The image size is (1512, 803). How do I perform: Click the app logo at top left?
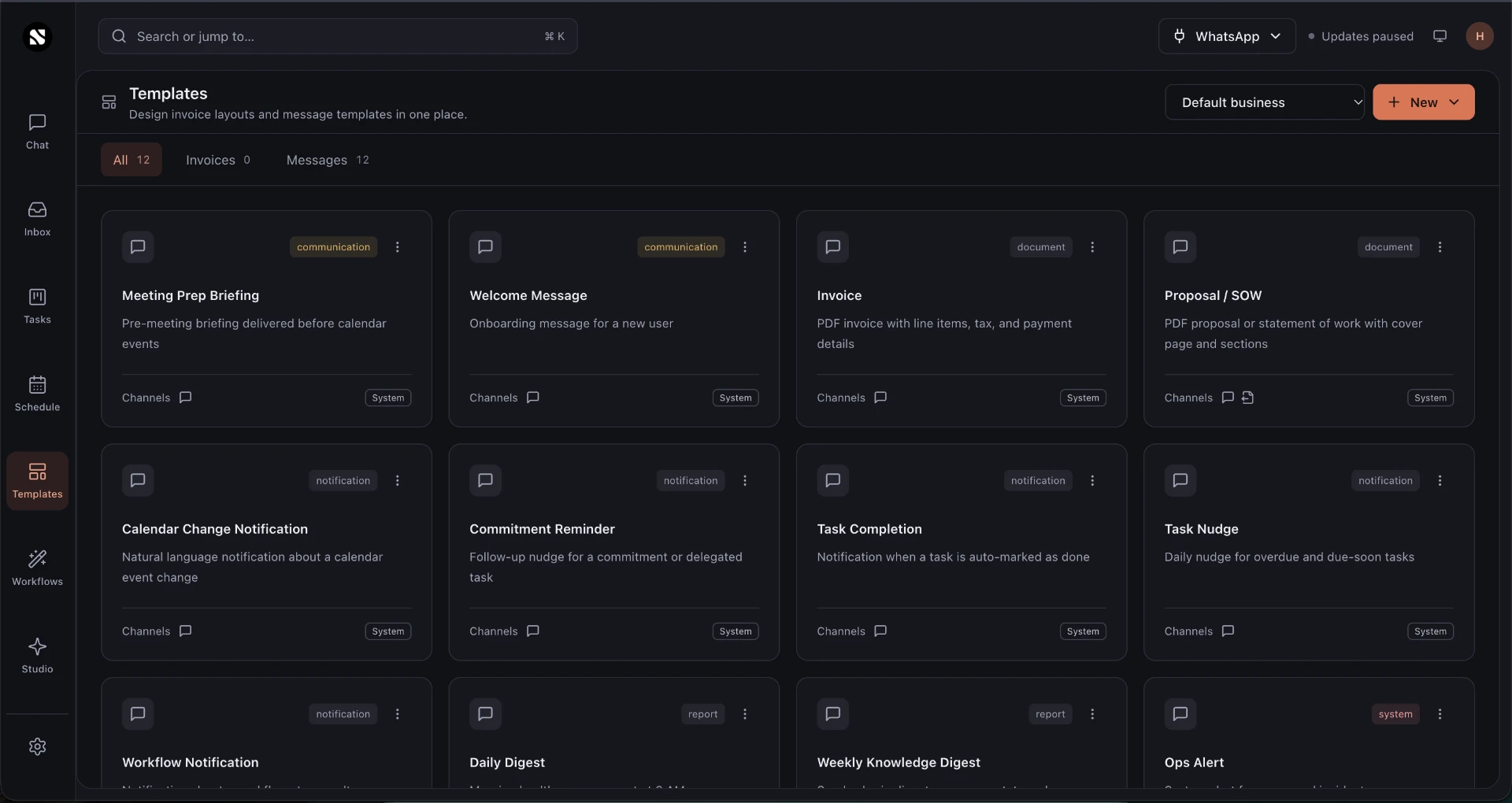point(37,37)
